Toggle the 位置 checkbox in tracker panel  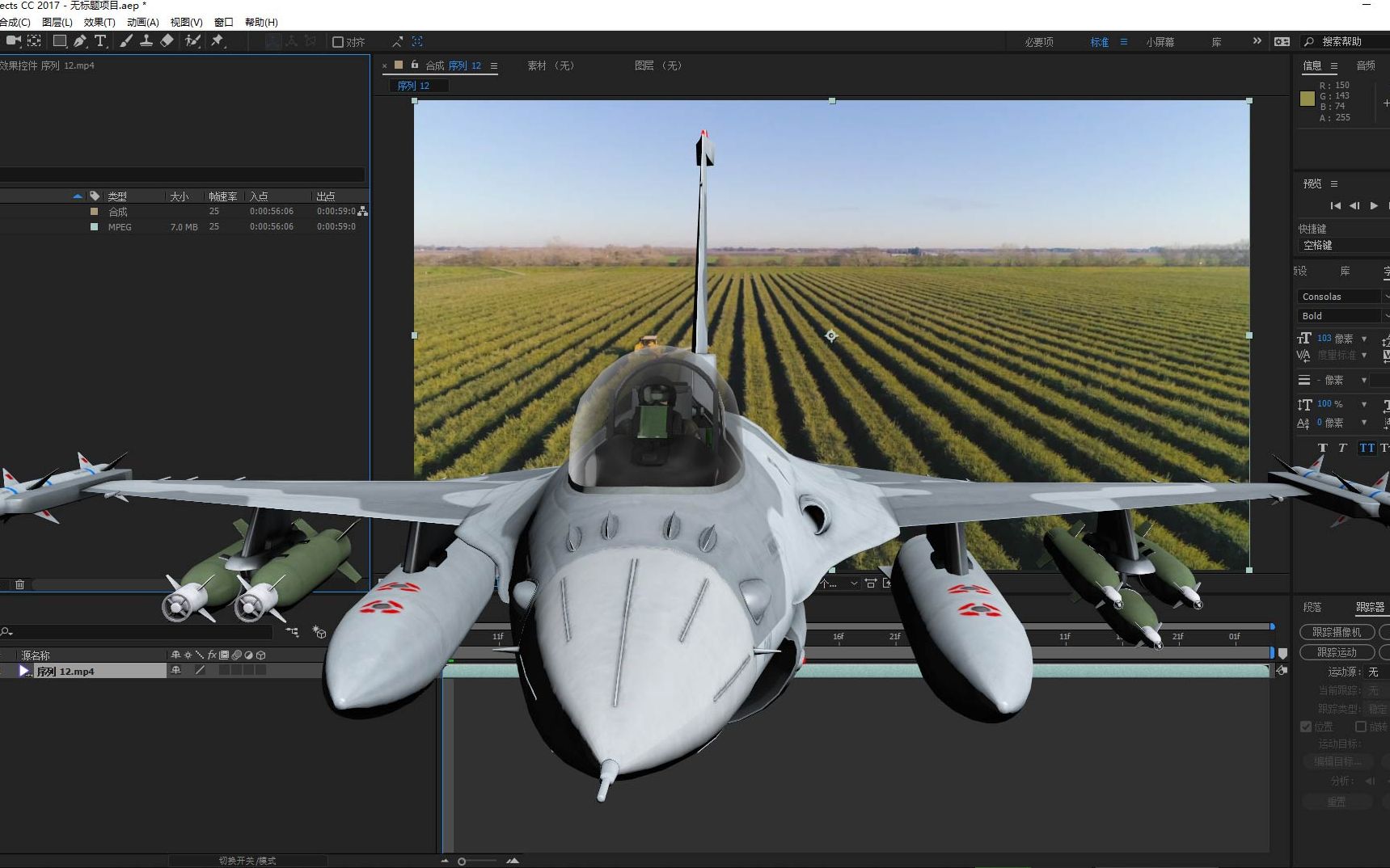tap(1306, 727)
